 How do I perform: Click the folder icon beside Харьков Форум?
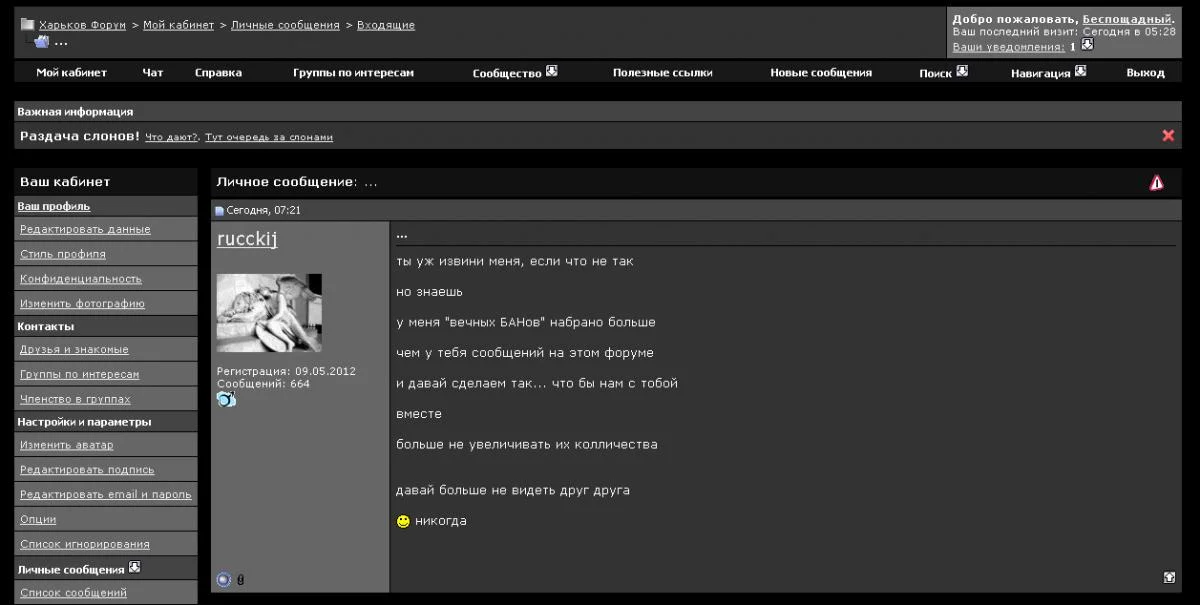coord(28,25)
